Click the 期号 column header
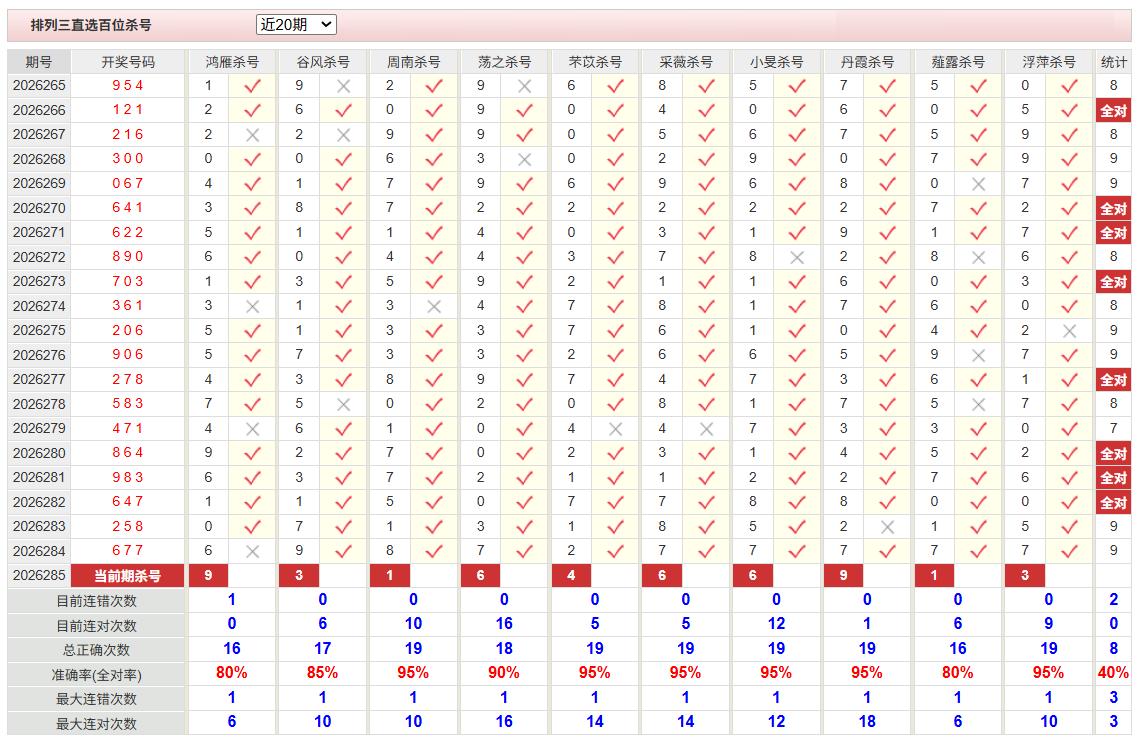 coord(39,62)
